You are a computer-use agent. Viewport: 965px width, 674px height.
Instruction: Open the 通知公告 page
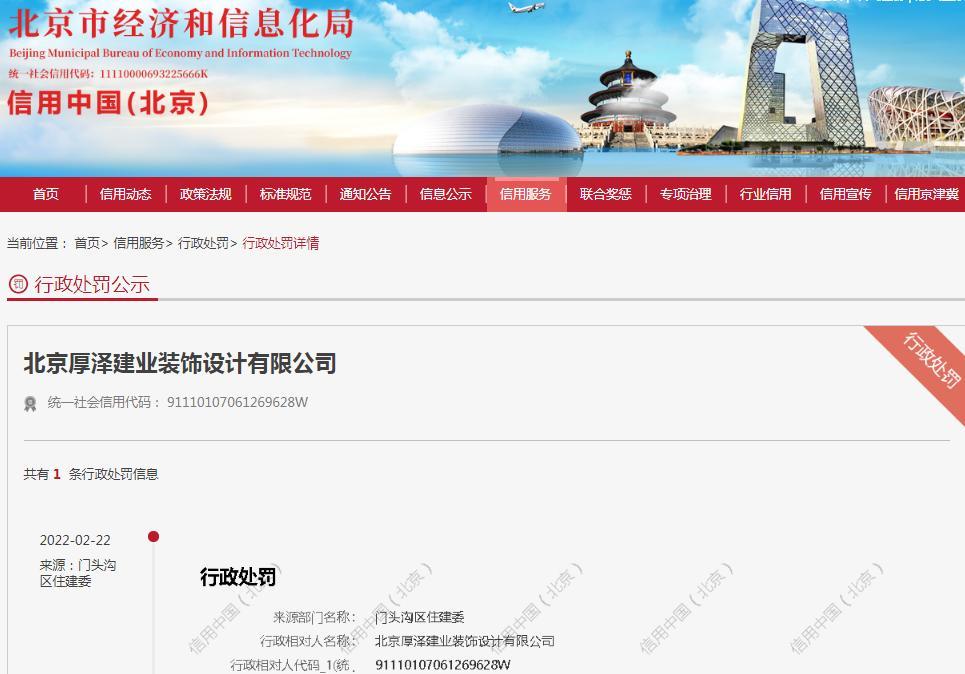pyautogui.click(x=366, y=194)
